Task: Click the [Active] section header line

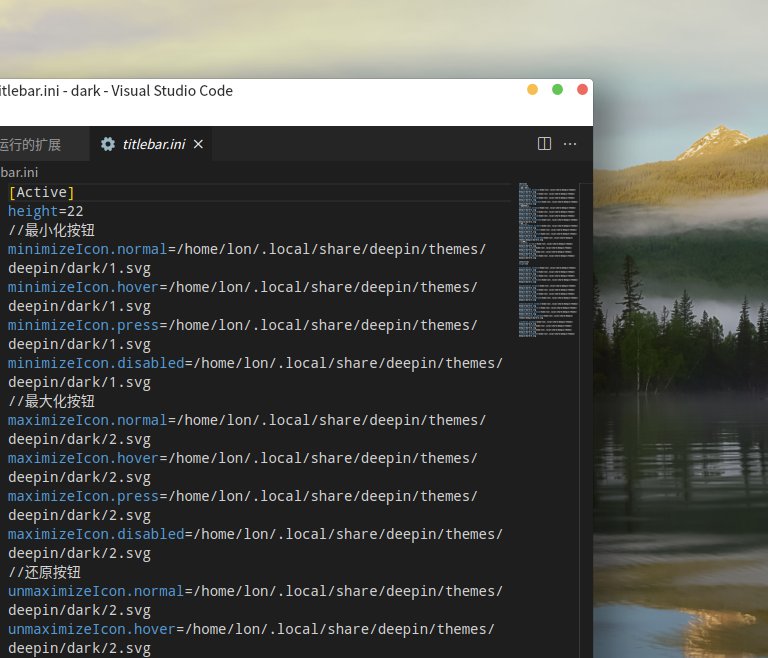Action: [42, 192]
